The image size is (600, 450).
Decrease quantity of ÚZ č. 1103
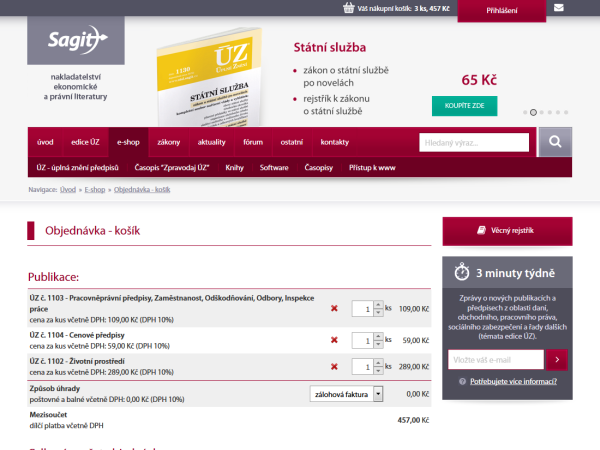[378, 312]
